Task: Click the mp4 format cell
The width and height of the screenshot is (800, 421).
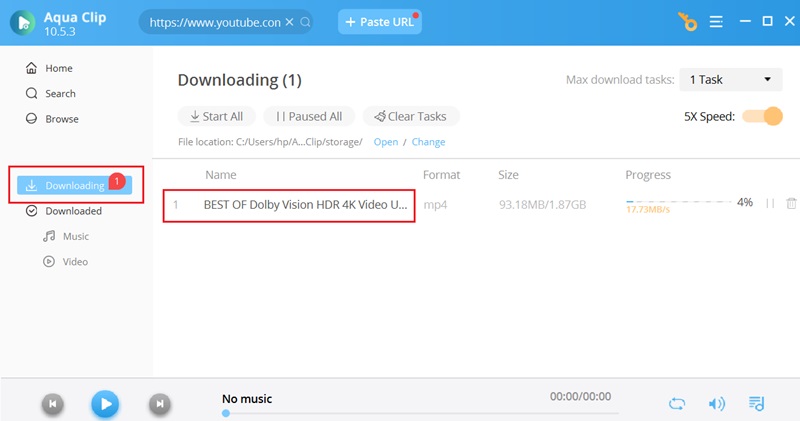Action: (x=435, y=205)
